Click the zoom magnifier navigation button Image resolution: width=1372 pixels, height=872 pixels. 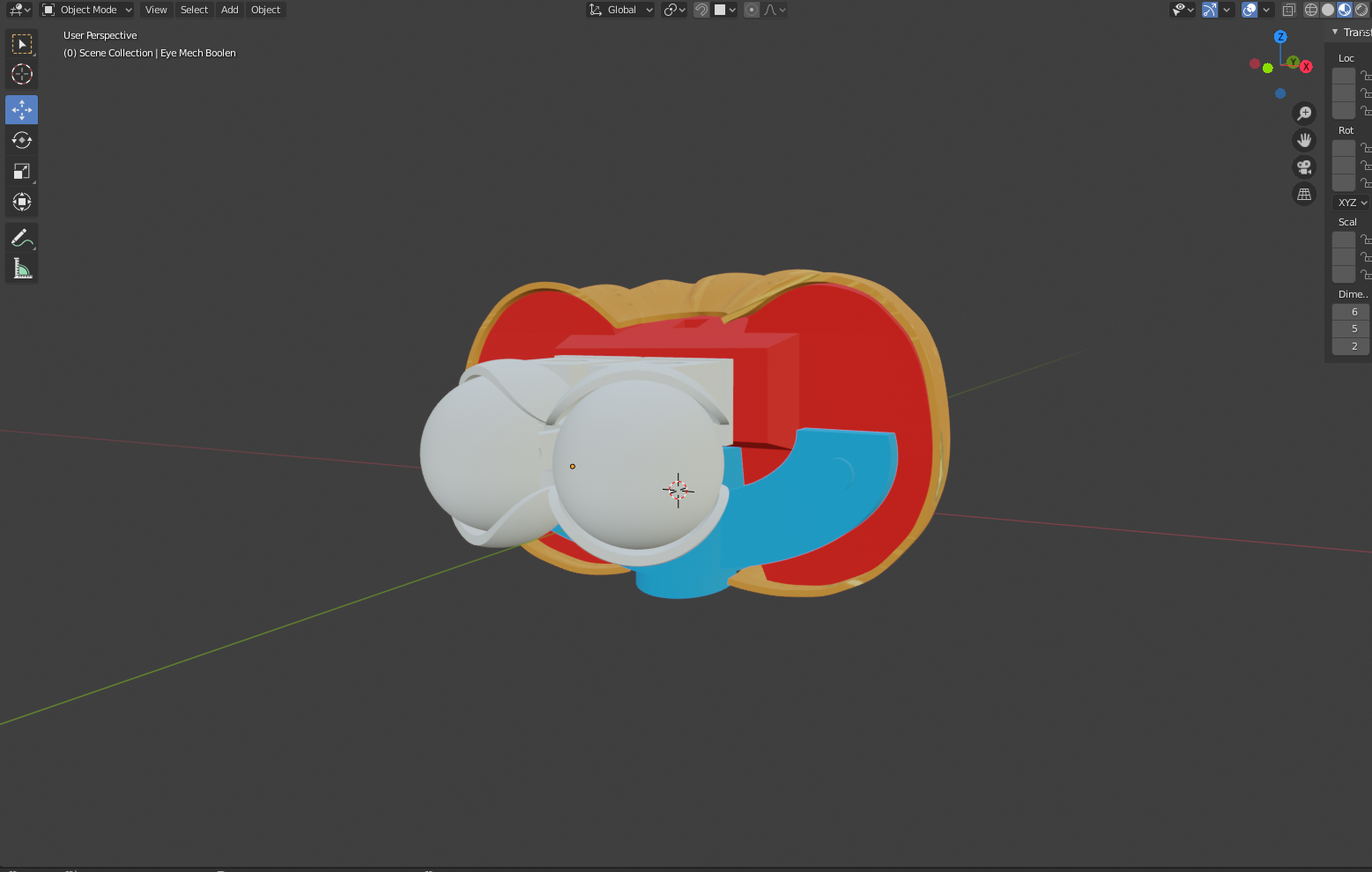(x=1304, y=113)
